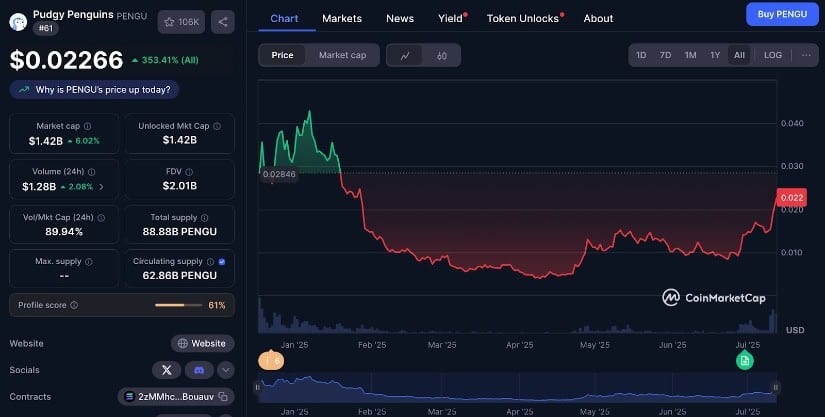Screen dimensions: 825x417
Task: Open the Yield tab
Action: pos(451,18)
